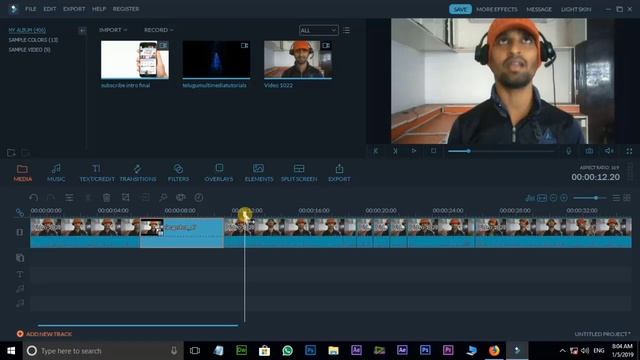The image size is (640, 360).
Task: Open the OVERLAYS tab
Action: pyautogui.click(x=219, y=173)
